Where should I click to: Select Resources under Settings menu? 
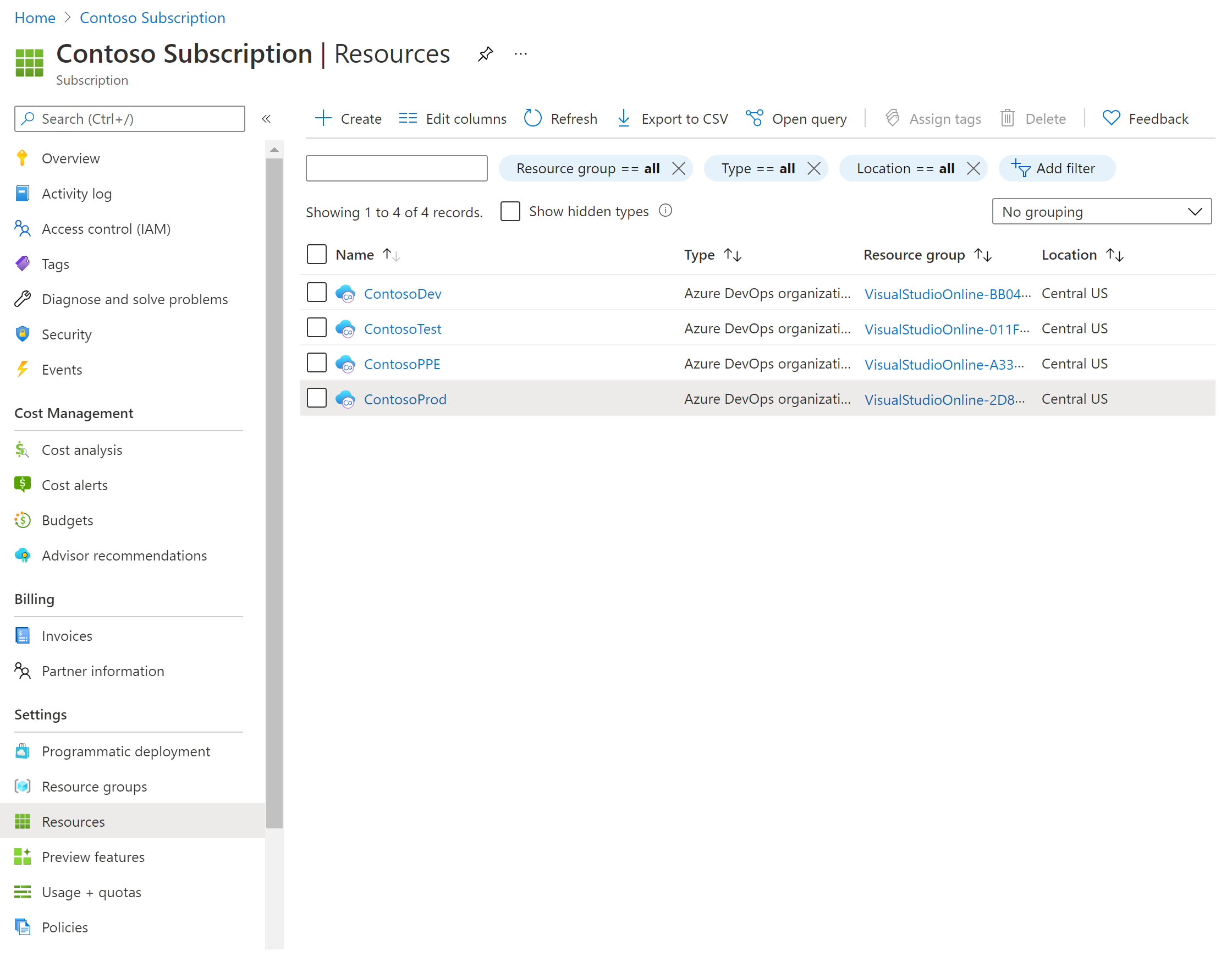click(72, 821)
